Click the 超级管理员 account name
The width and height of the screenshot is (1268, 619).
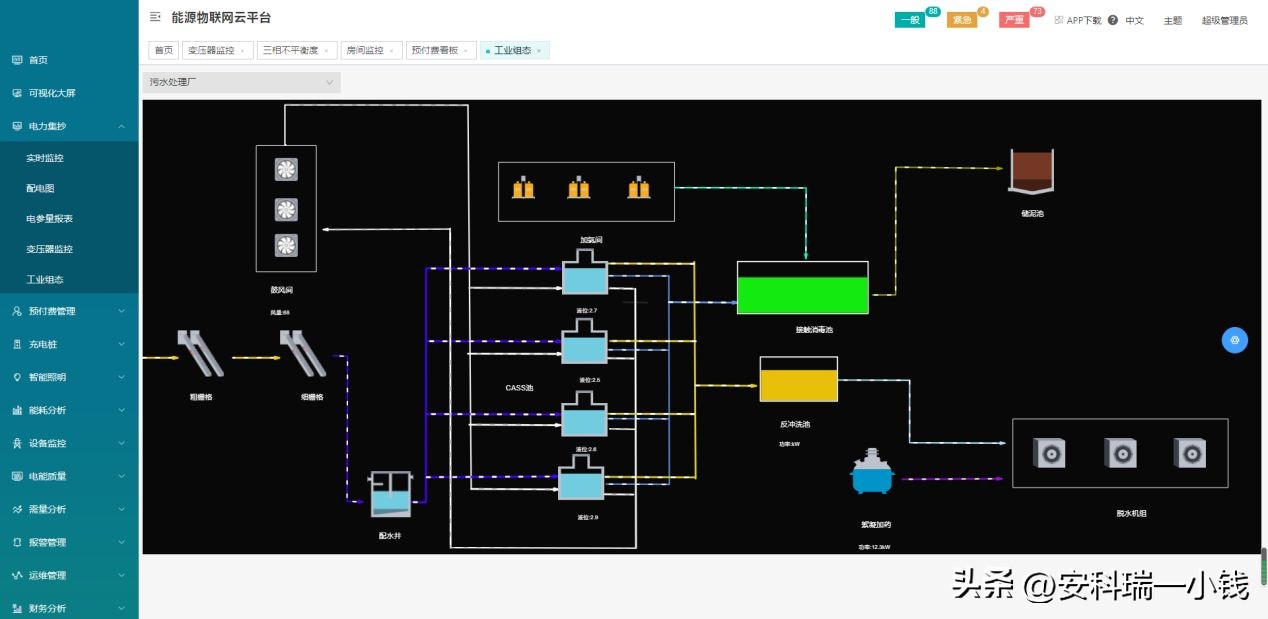point(1224,19)
